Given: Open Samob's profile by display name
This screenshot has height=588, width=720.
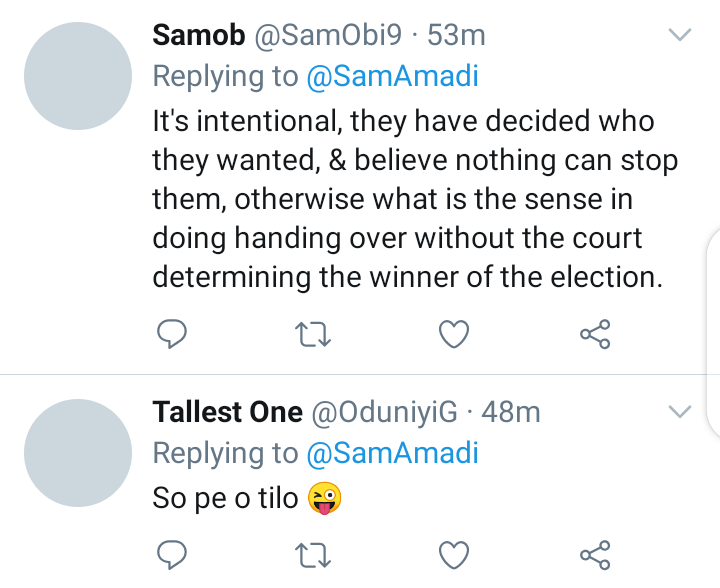Looking at the screenshot, I should coord(199,35).
